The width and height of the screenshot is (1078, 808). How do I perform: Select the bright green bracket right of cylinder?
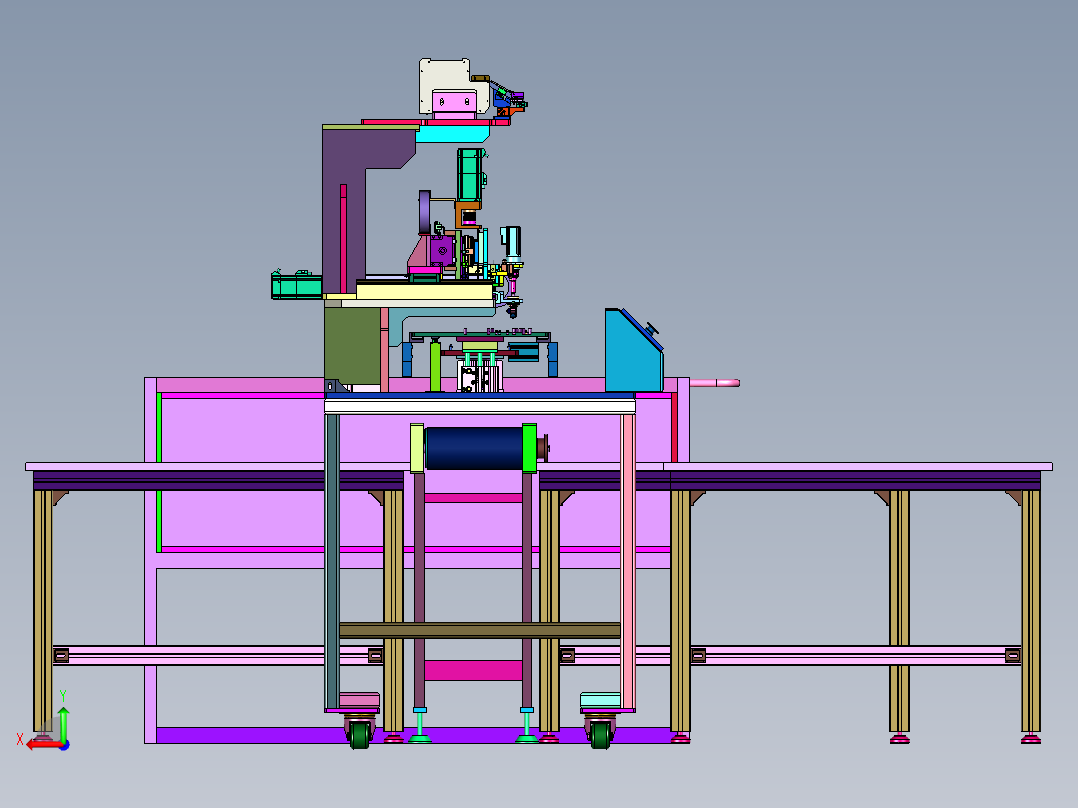529,448
